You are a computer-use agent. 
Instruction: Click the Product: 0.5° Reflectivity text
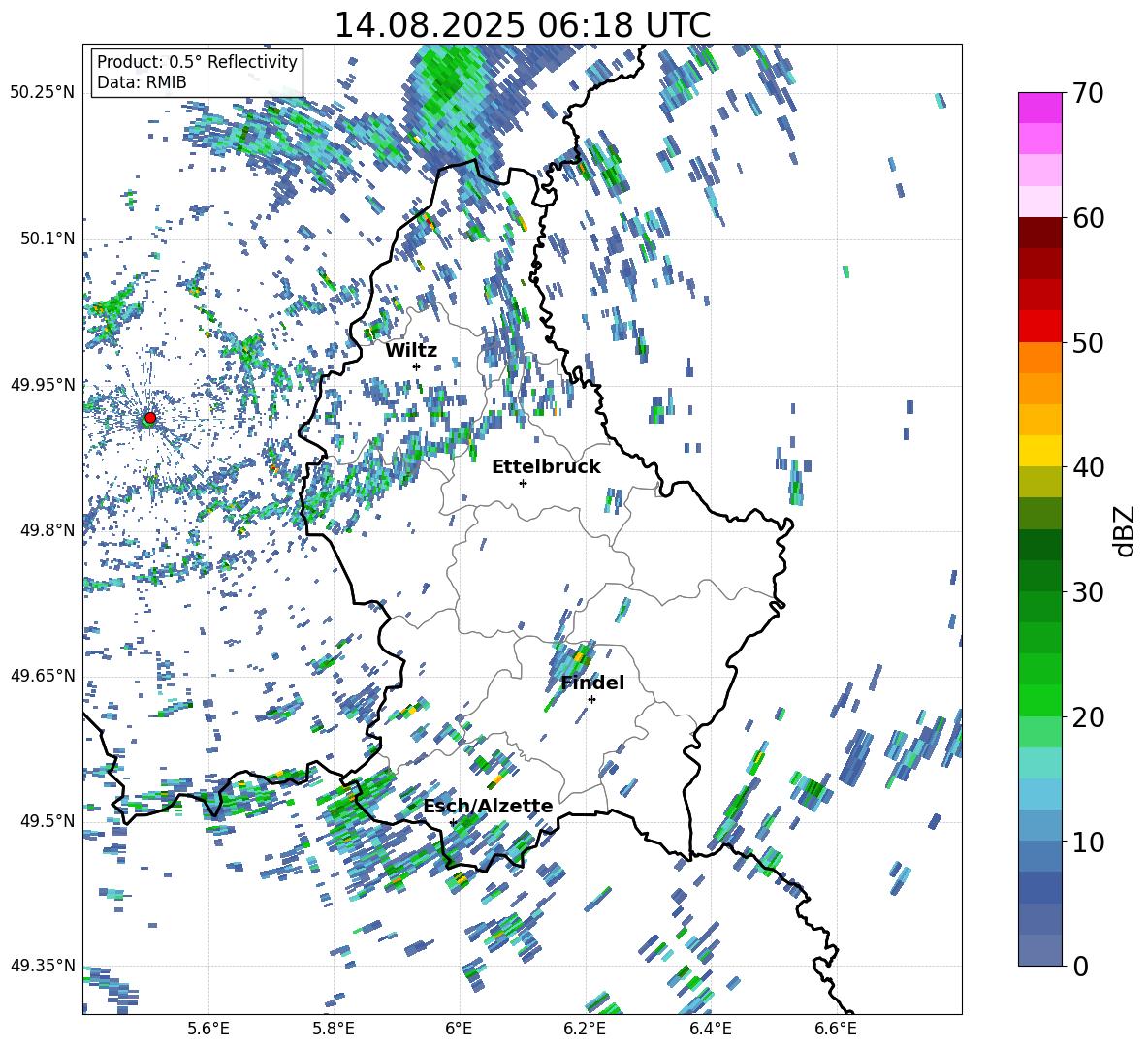[x=197, y=62]
